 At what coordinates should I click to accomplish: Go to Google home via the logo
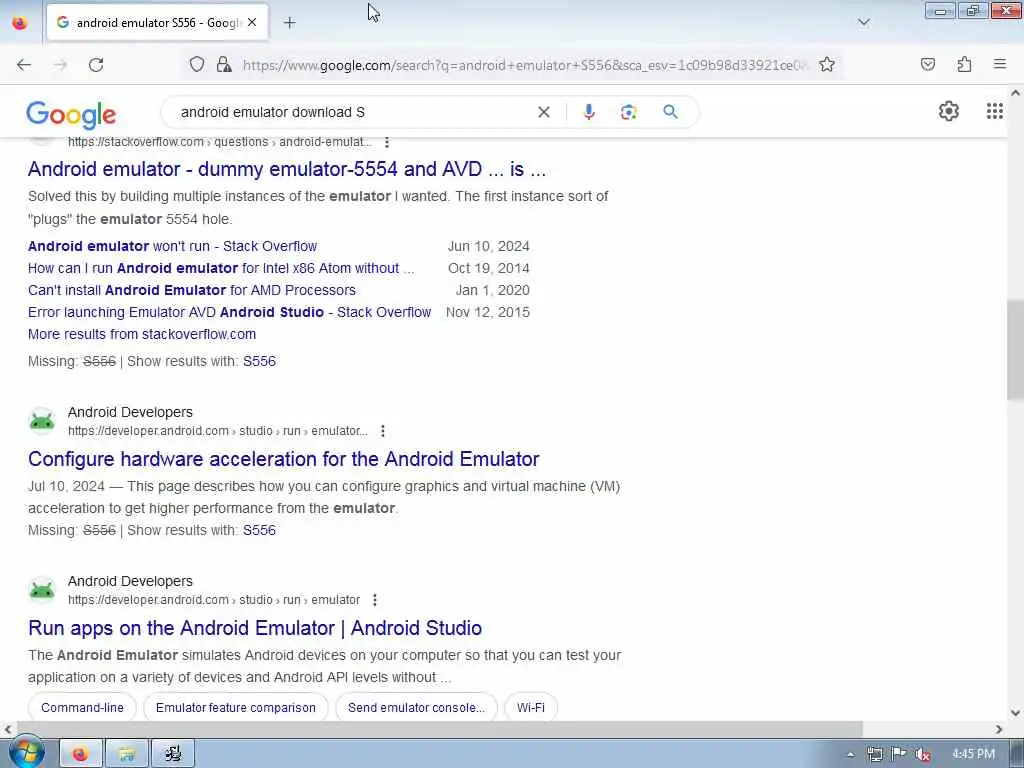pyautogui.click(x=71, y=114)
